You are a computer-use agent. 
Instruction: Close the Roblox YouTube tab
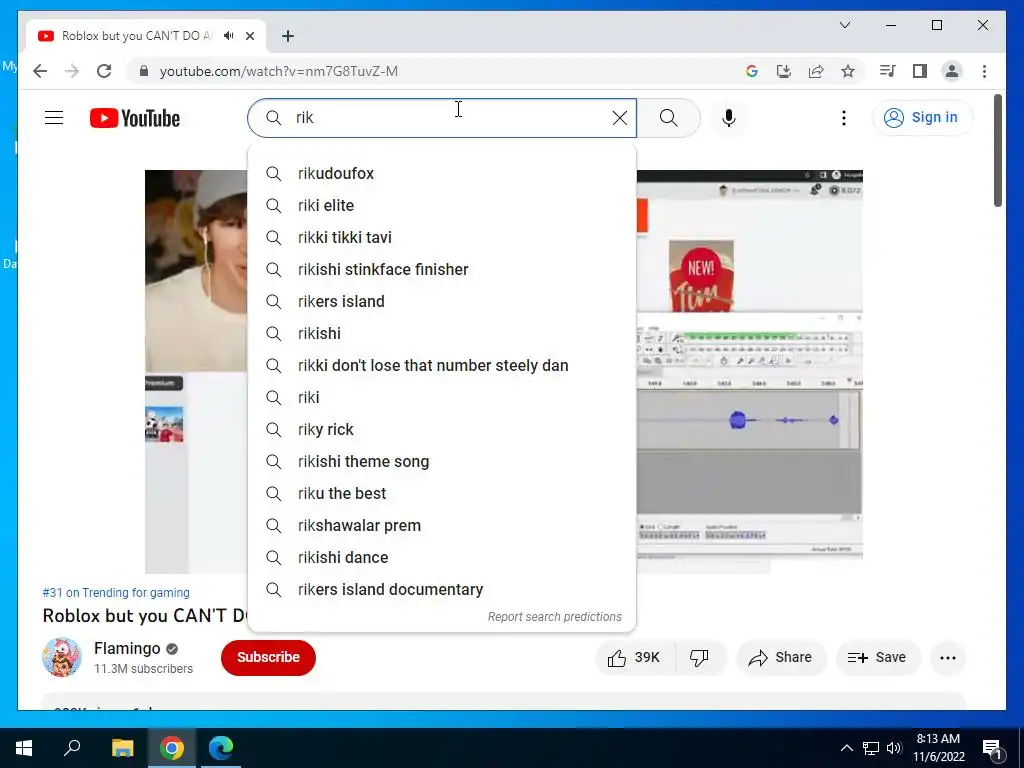tap(250, 36)
